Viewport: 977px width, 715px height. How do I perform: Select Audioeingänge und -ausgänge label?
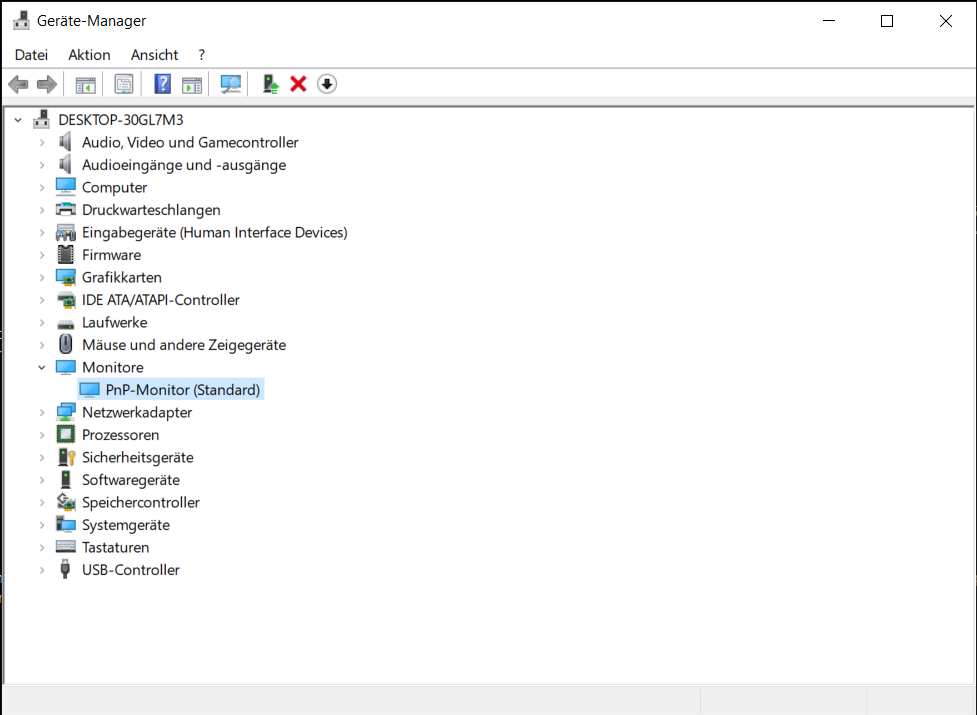point(184,165)
